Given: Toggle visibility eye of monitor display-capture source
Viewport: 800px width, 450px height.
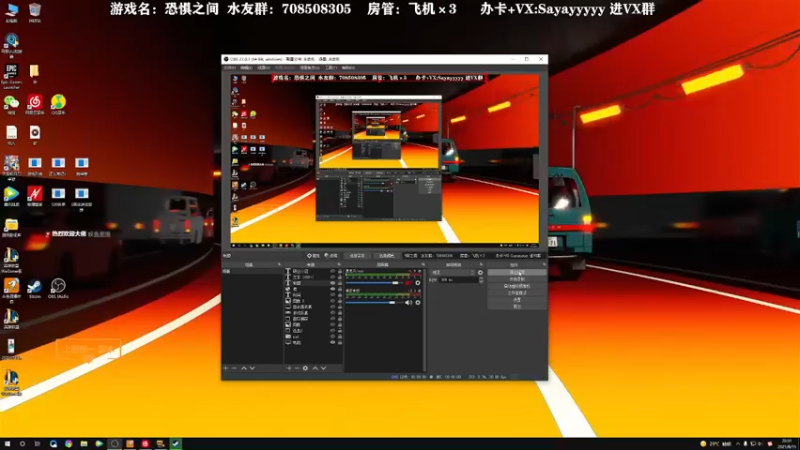Looking at the screenshot, I should click(x=333, y=342).
